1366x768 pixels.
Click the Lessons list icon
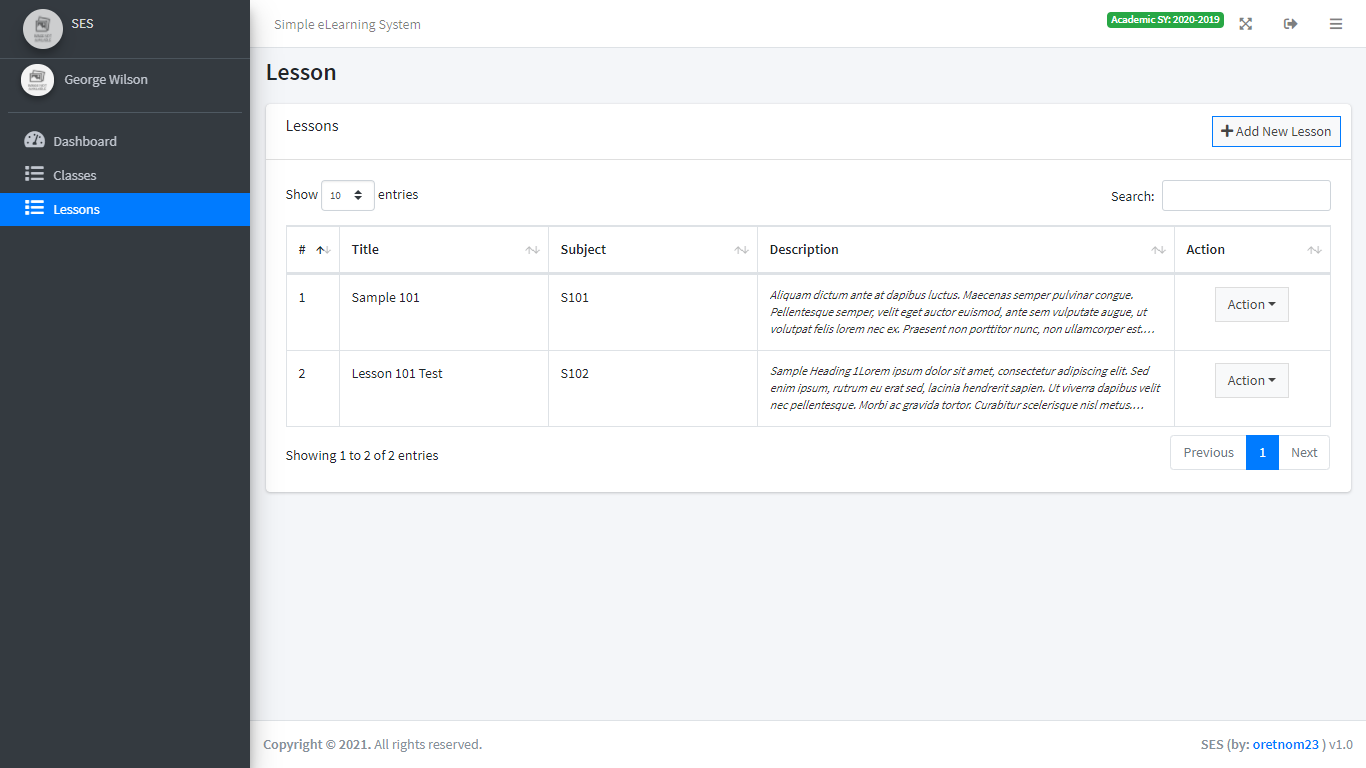coord(35,209)
